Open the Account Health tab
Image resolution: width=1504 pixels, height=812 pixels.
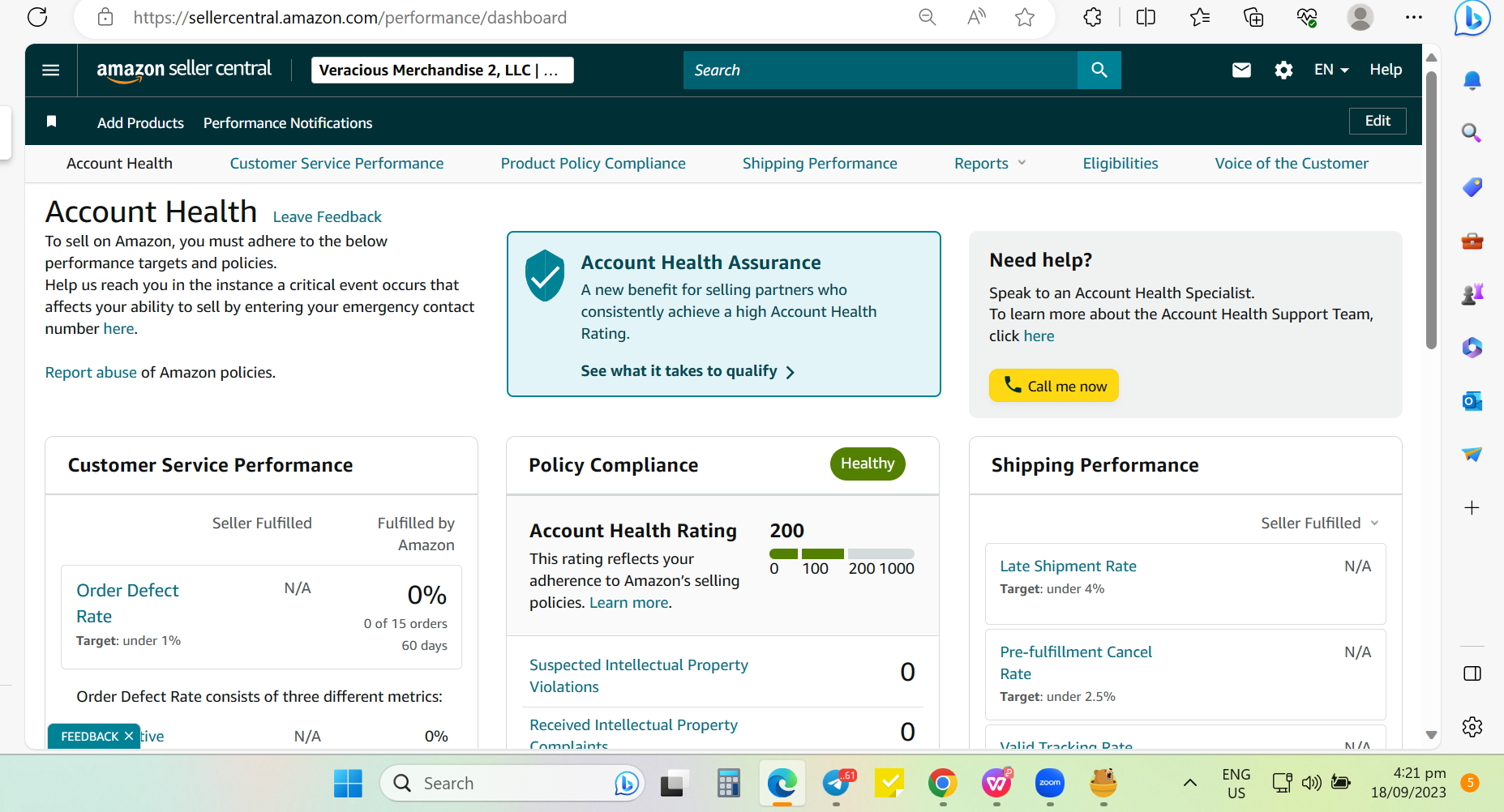click(x=119, y=164)
